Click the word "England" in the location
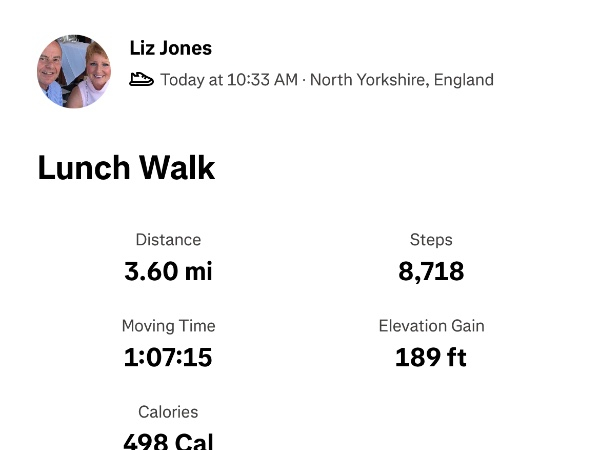600x450 pixels. 463,80
